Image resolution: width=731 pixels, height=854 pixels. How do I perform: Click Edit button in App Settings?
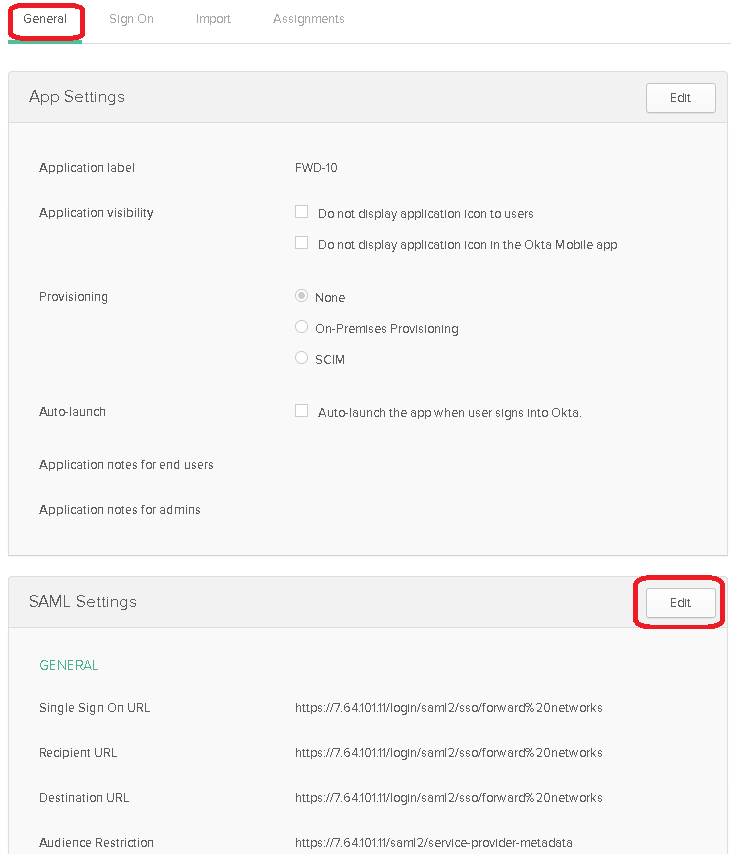[680, 98]
